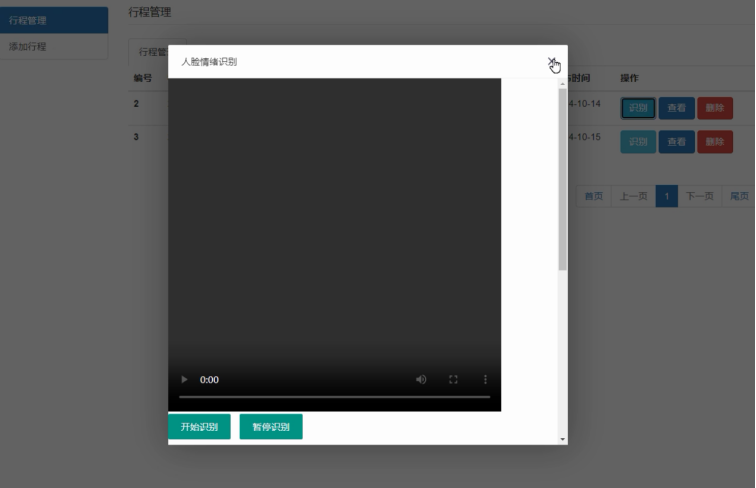Go to 下一页 in pagination

[x=700, y=196]
